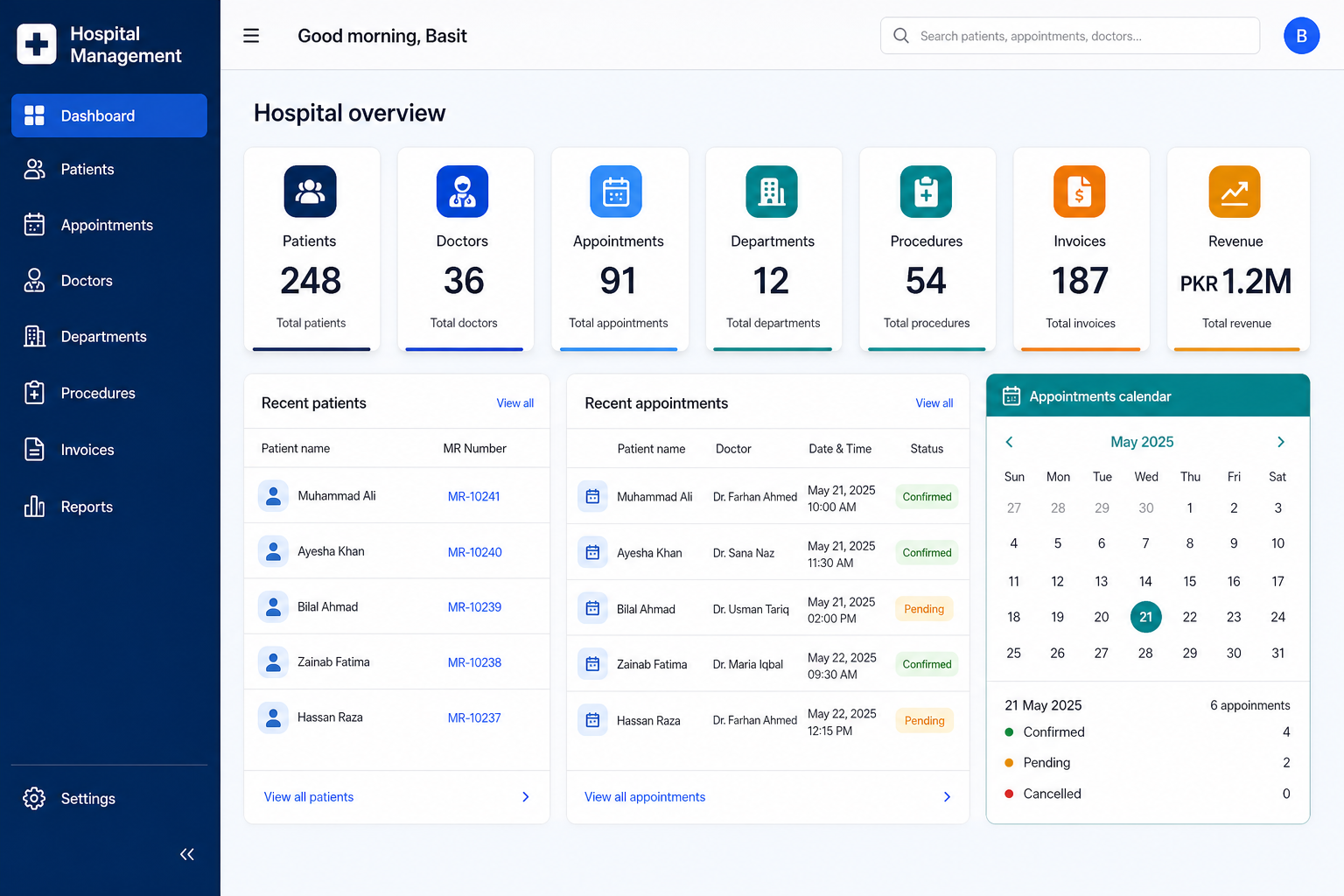Click the View all patients arrow
1344x896 pixels.
tap(526, 797)
